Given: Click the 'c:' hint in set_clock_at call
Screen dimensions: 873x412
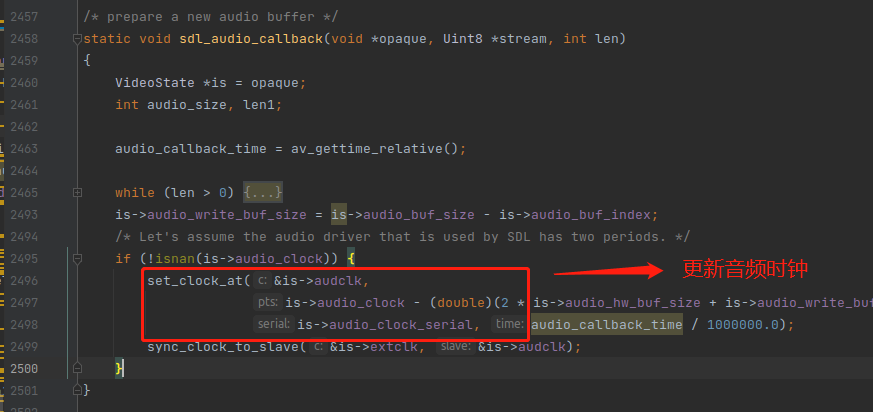Looking at the screenshot, I should click(262, 280).
